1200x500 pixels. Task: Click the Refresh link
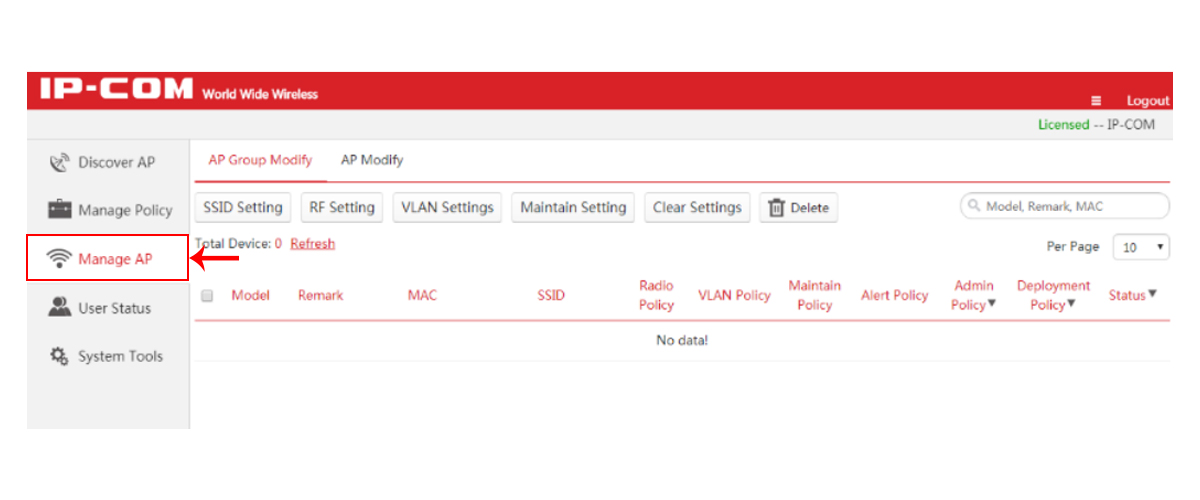pyautogui.click(x=313, y=243)
